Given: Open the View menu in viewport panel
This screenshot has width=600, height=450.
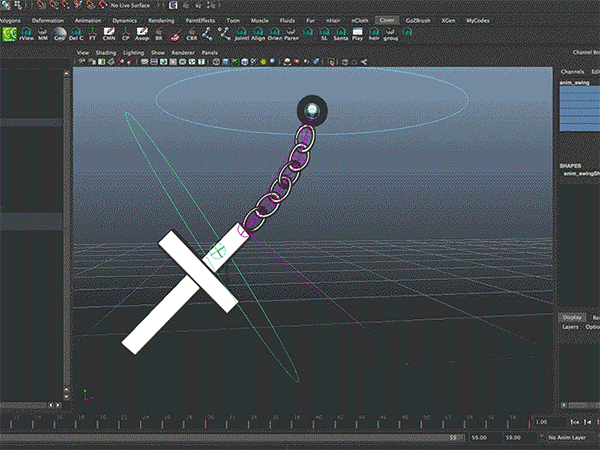Looking at the screenshot, I should pos(83,52).
